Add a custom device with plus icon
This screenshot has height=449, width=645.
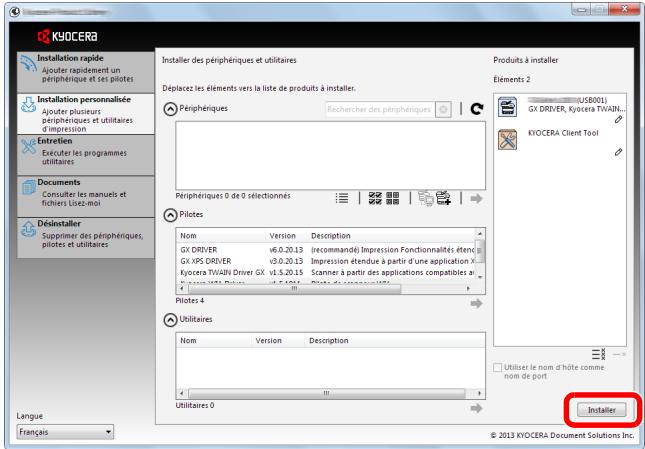click(443, 198)
